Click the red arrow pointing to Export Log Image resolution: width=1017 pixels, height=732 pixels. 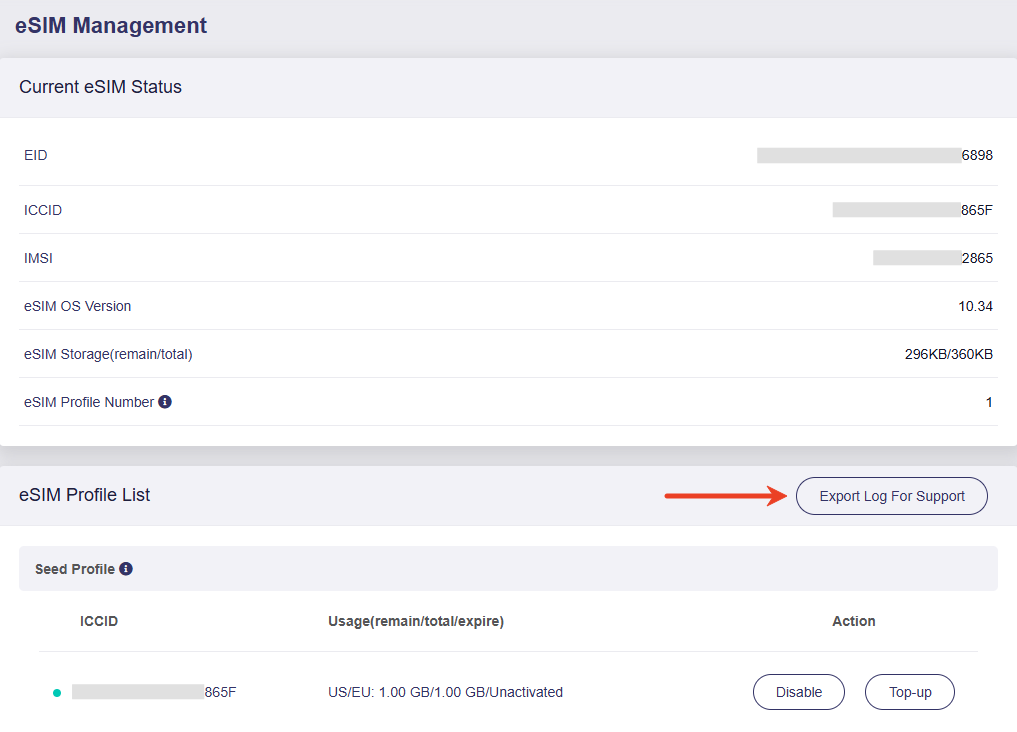(725, 495)
